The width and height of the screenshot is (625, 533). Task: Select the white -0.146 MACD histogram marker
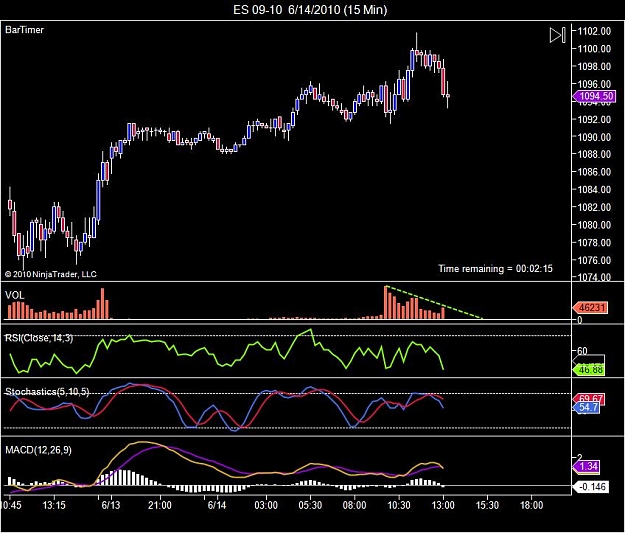click(x=590, y=487)
